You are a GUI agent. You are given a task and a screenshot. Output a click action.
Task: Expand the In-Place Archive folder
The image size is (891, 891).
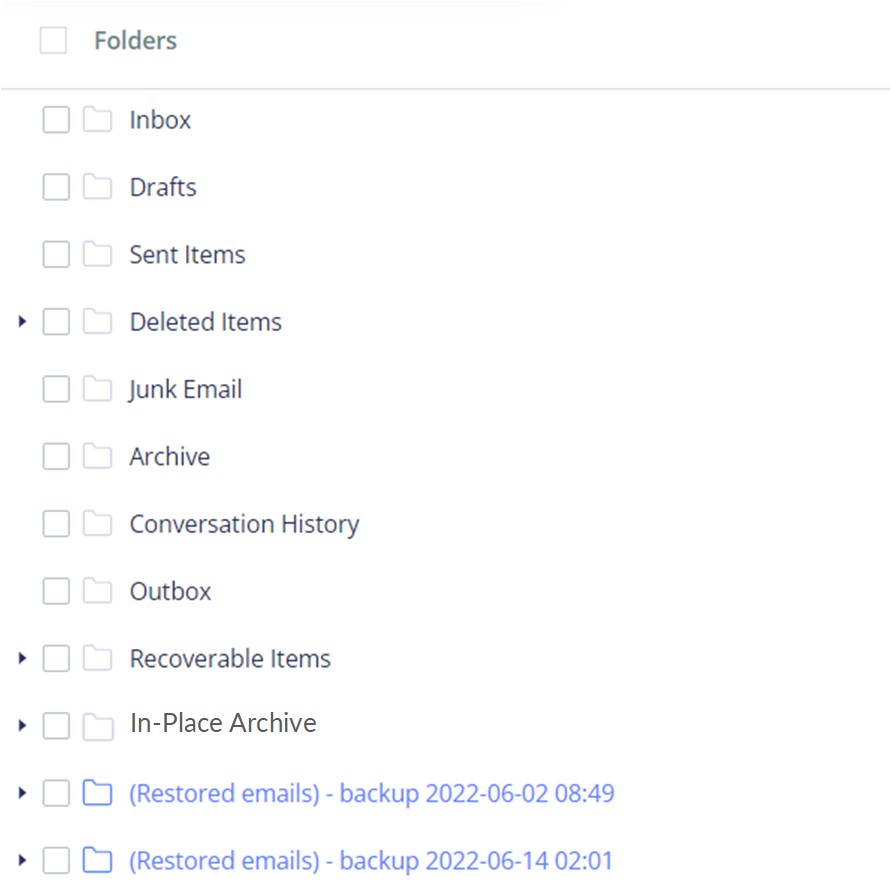point(21,725)
